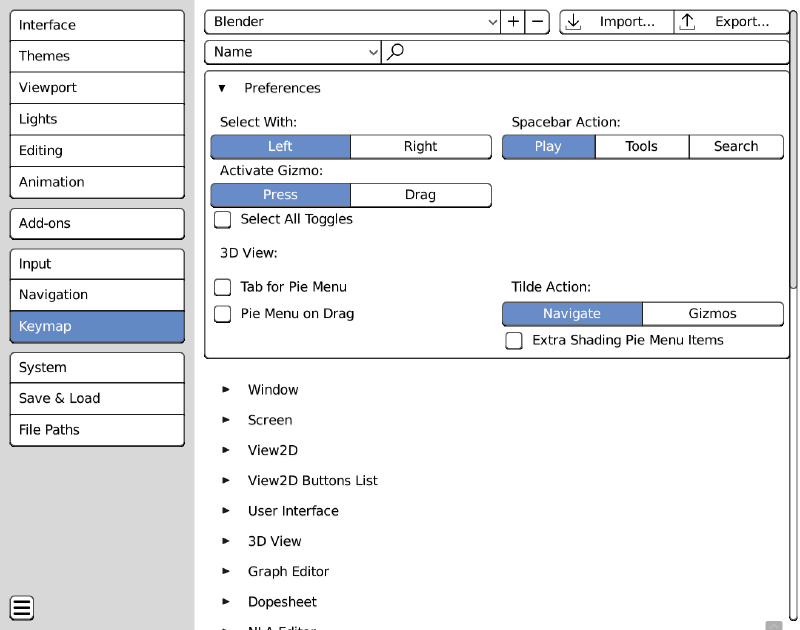Click the plus icon to add keymap preset

[514, 22]
